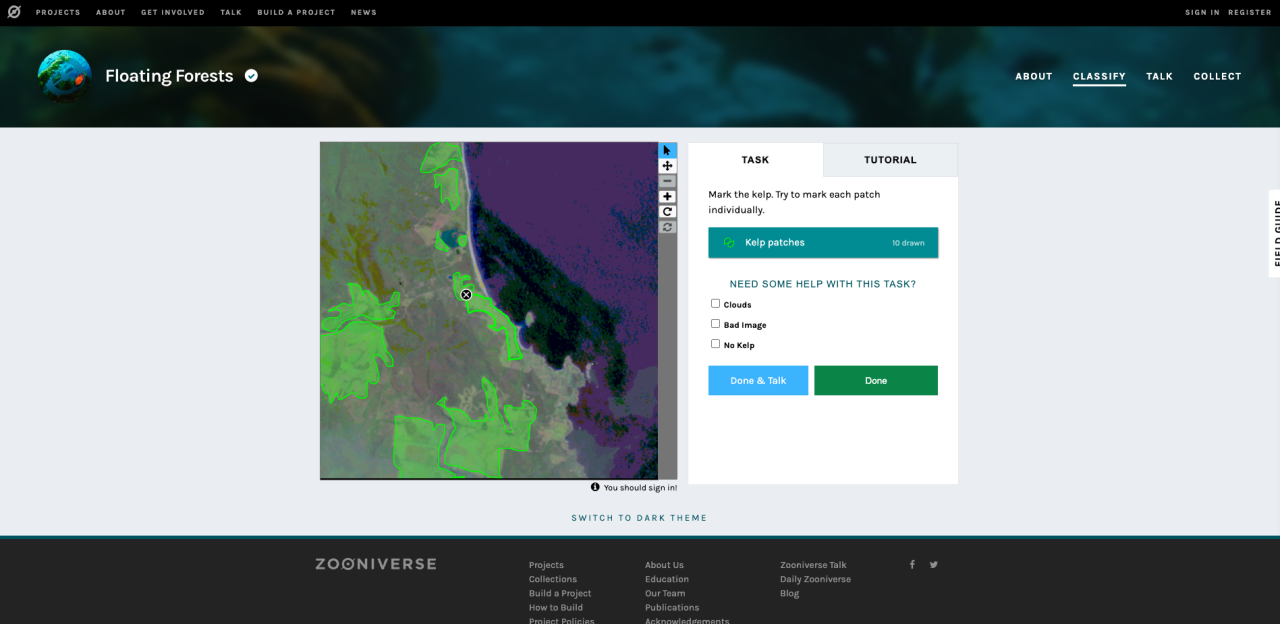Zoom in on the subject image

667,196
